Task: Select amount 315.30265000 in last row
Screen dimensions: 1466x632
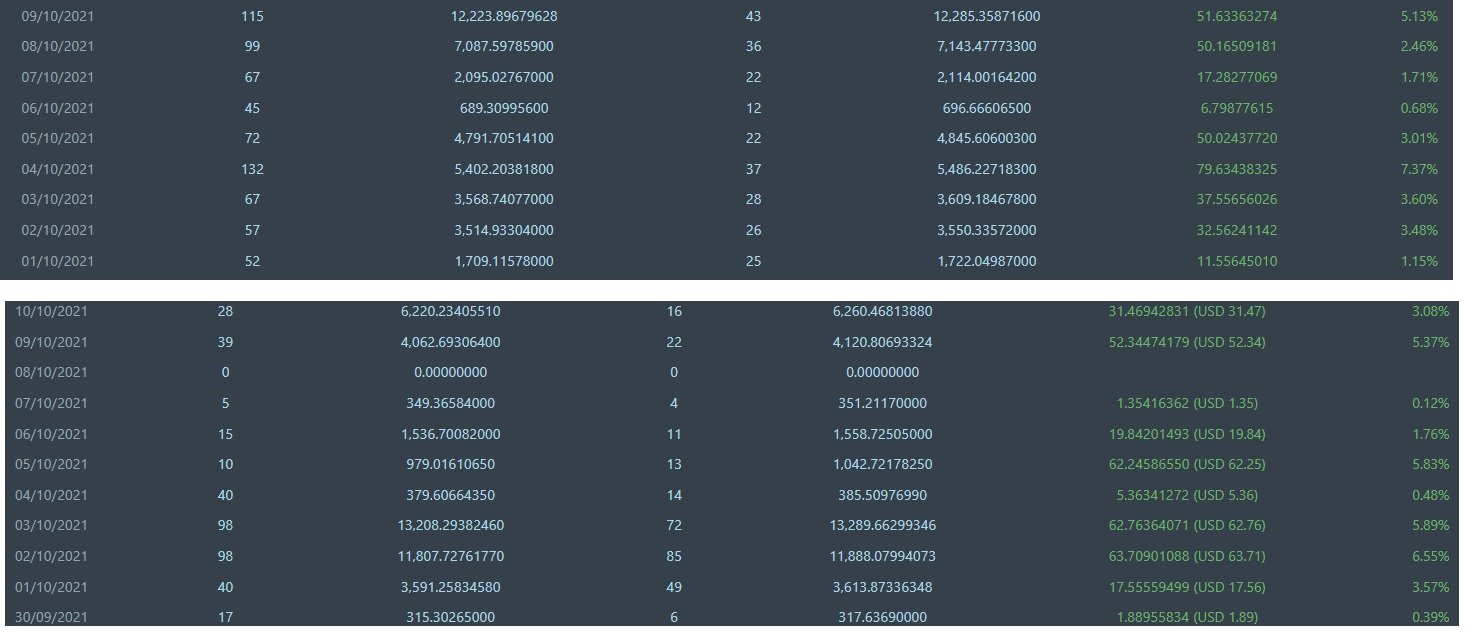Action: point(450,617)
